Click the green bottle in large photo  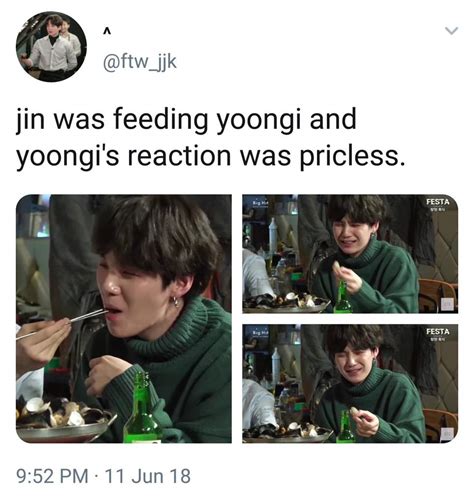[143, 408]
